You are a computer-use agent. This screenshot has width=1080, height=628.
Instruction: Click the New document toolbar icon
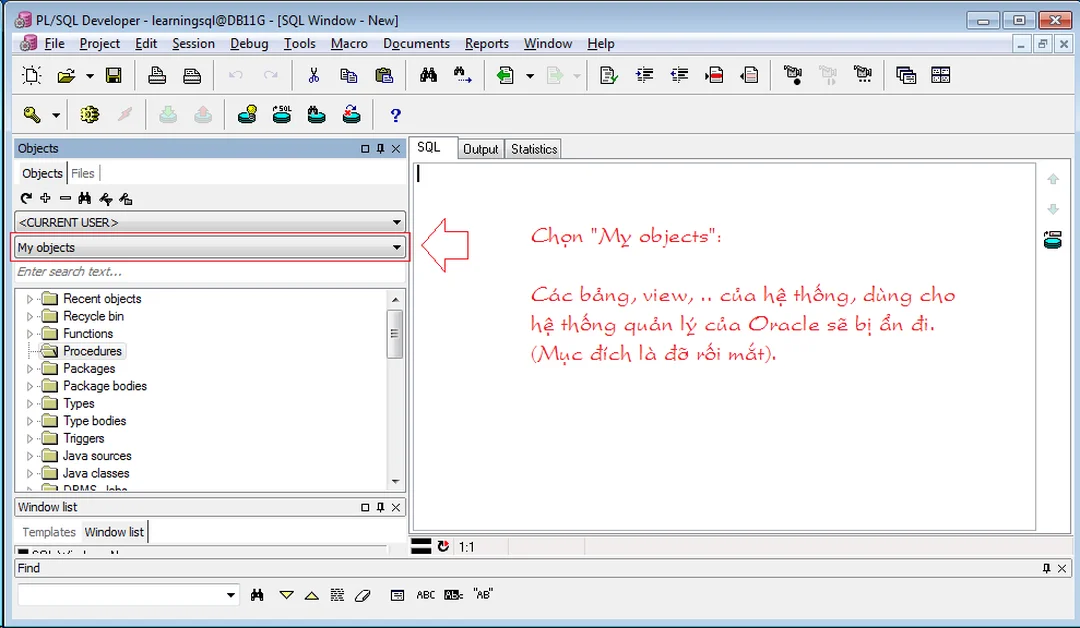pos(32,75)
